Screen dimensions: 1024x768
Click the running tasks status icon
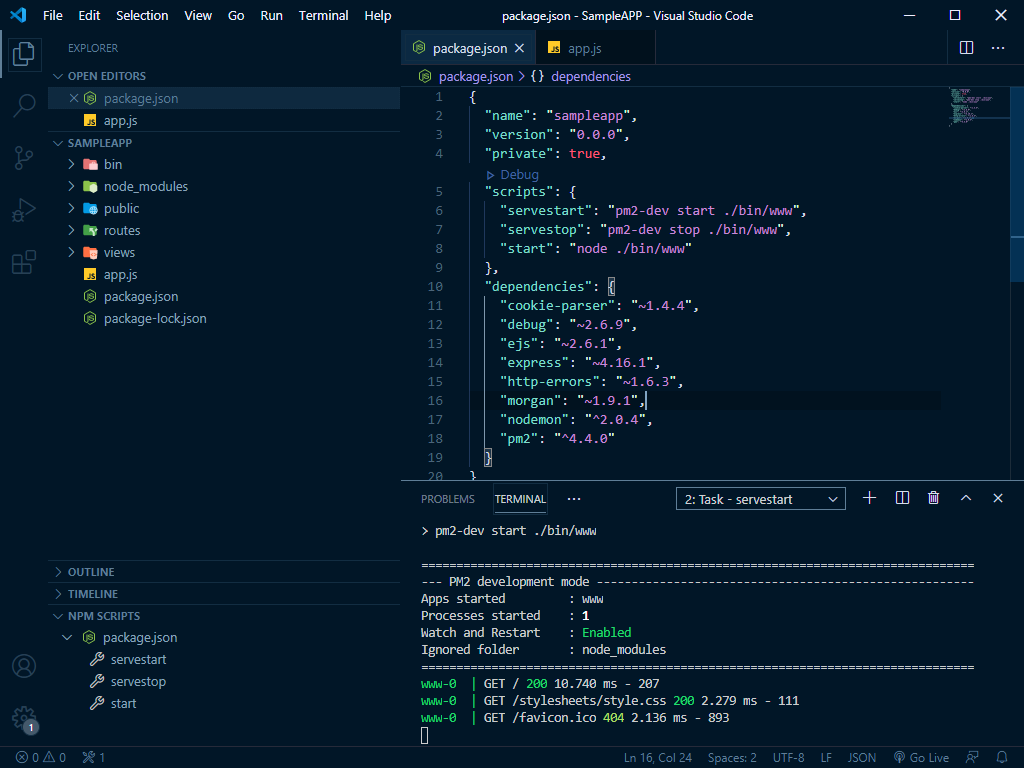tap(93, 758)
